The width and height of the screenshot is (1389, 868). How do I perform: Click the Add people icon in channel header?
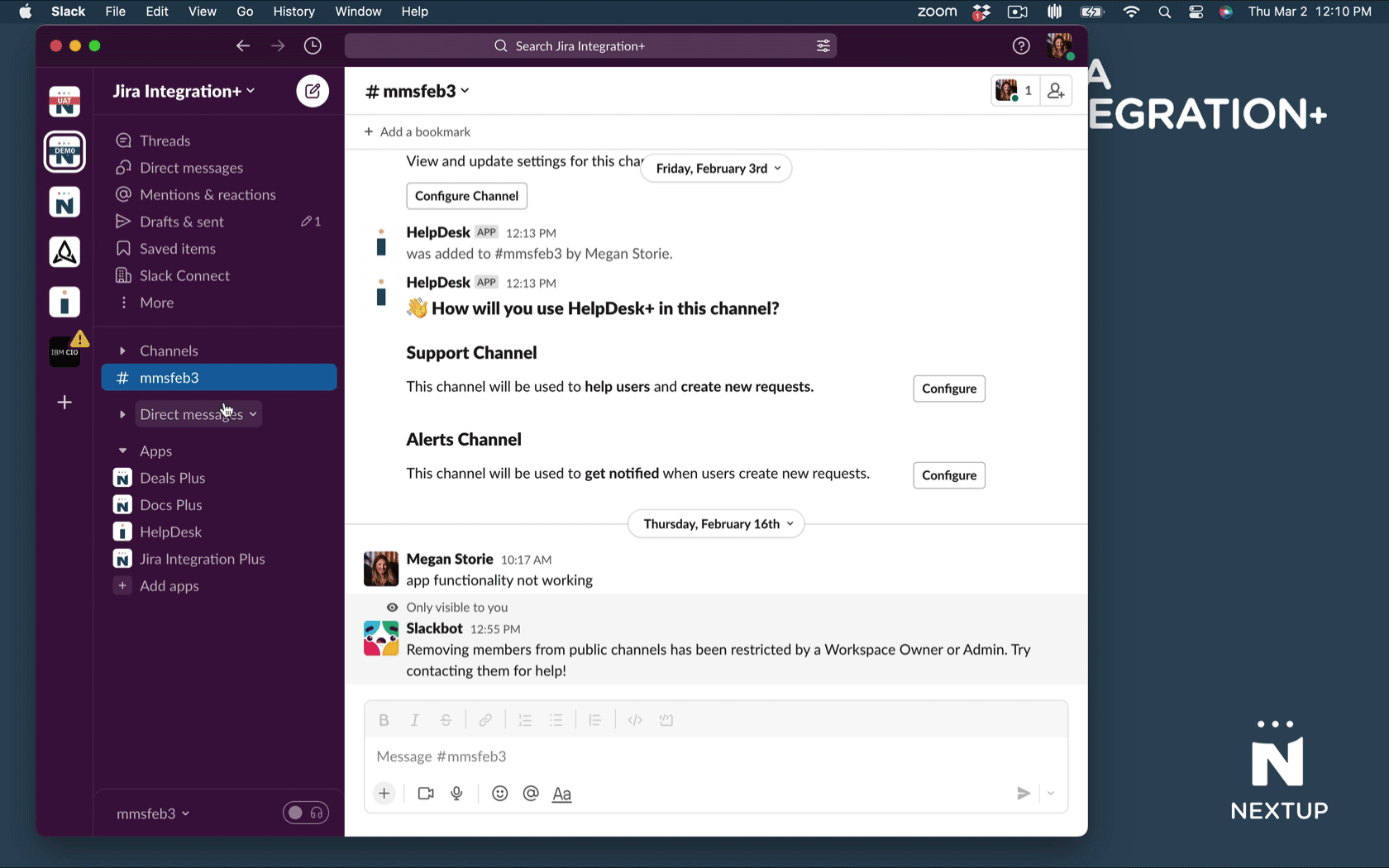click(x=1056, y=91)
